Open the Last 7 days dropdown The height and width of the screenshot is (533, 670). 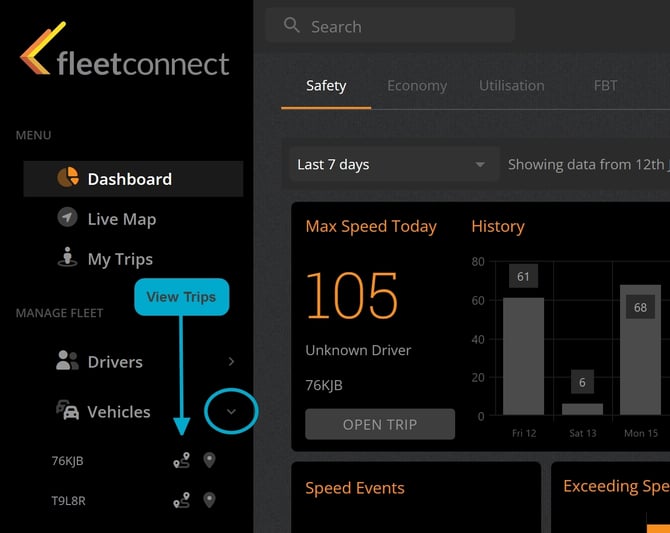point(394,165)
